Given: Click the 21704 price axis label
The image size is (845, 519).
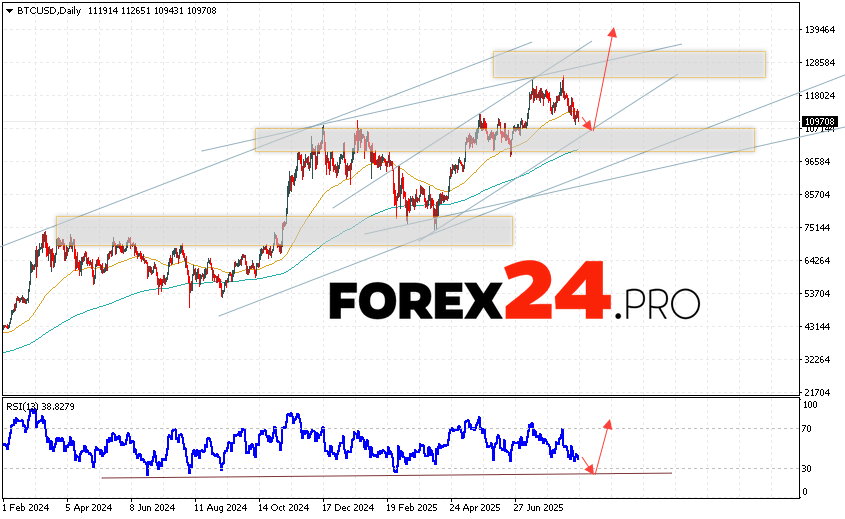Looking at the screenshot, I should tap(817, 392).
